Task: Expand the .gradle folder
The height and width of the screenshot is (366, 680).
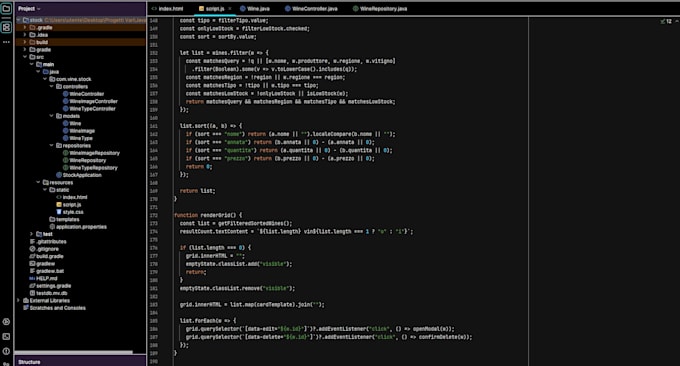Action: [25, 27]
